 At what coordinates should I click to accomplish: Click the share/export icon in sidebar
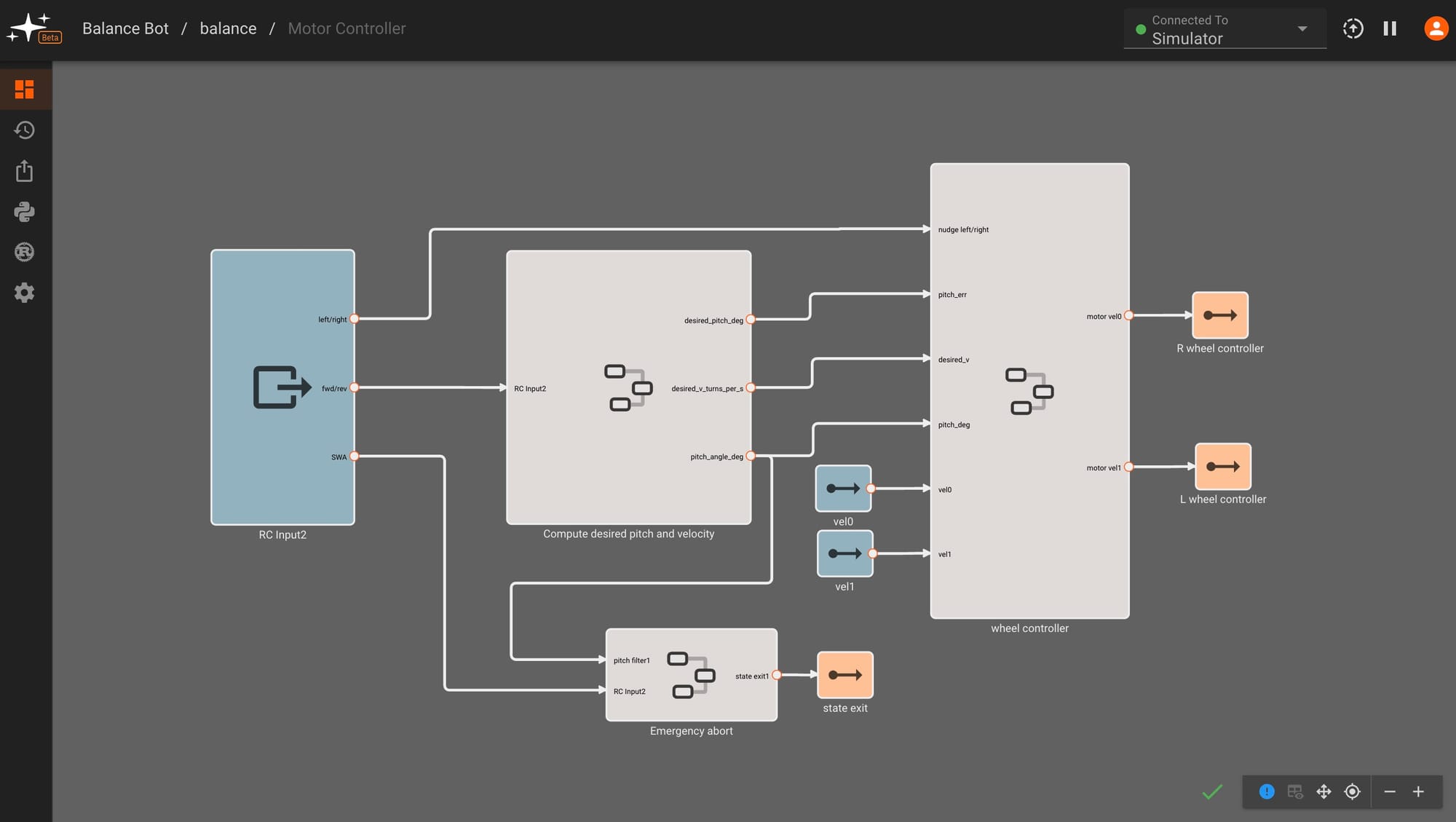25,171
